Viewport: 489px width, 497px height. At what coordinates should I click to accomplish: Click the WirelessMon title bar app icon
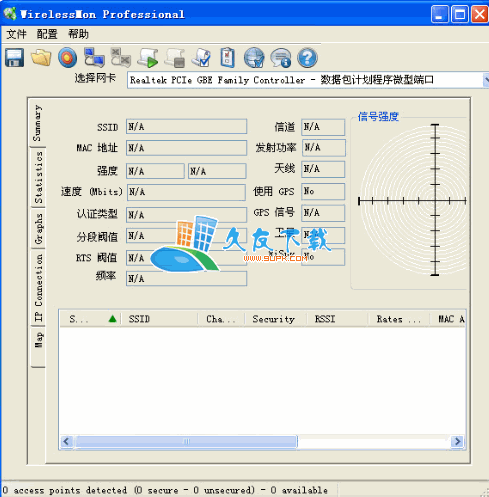pos(10,14)
